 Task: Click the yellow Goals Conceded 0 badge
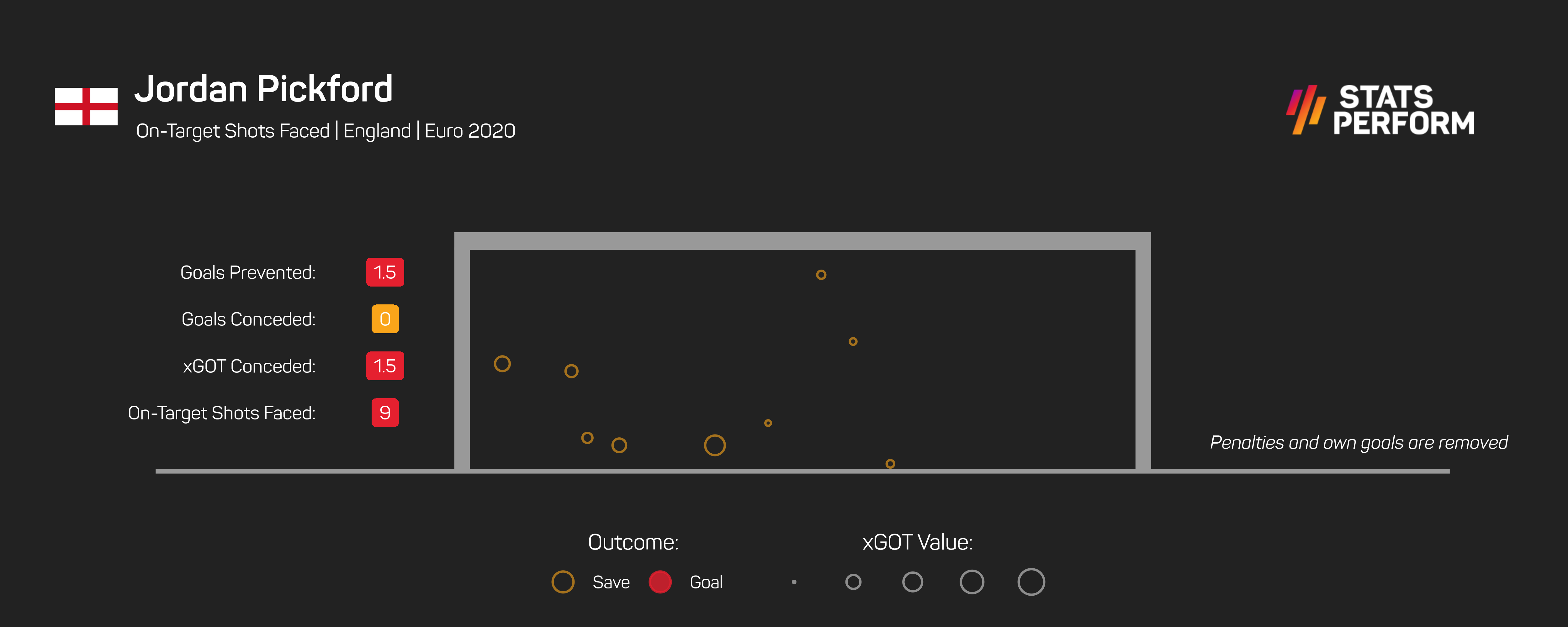coord(385,319)
